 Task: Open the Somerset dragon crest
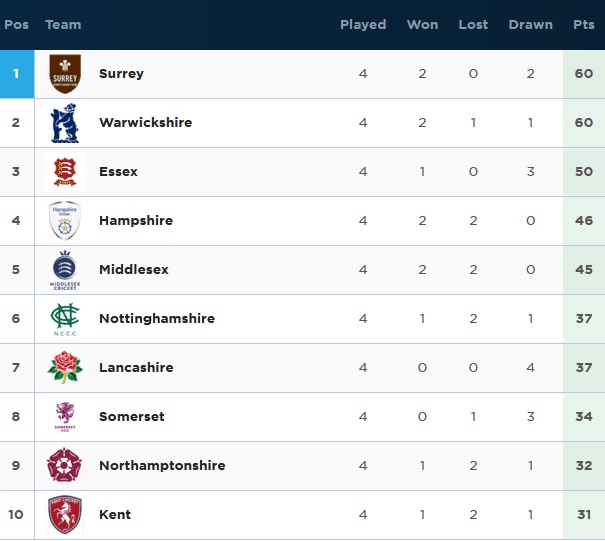65,417
